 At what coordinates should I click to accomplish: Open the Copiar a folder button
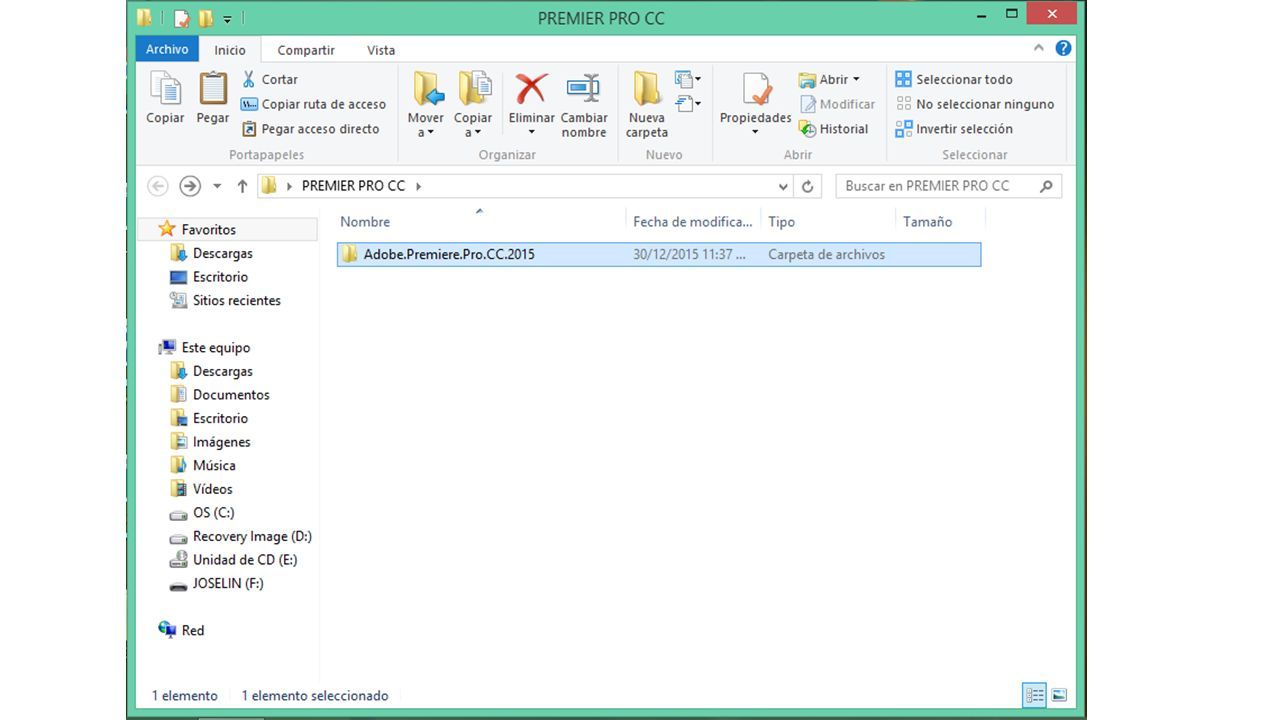point(473,104)
